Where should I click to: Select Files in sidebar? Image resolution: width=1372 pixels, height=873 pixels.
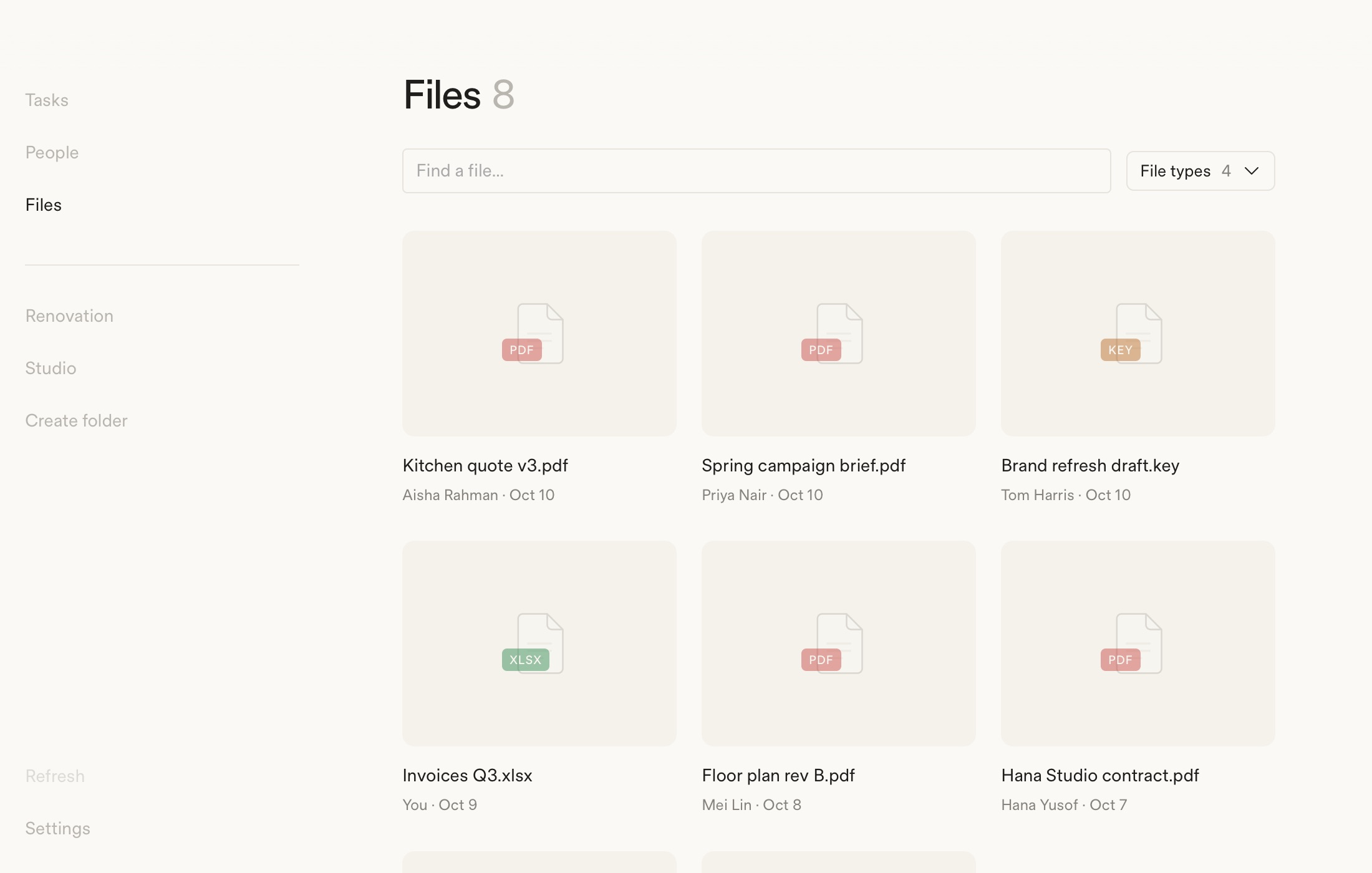44,205
